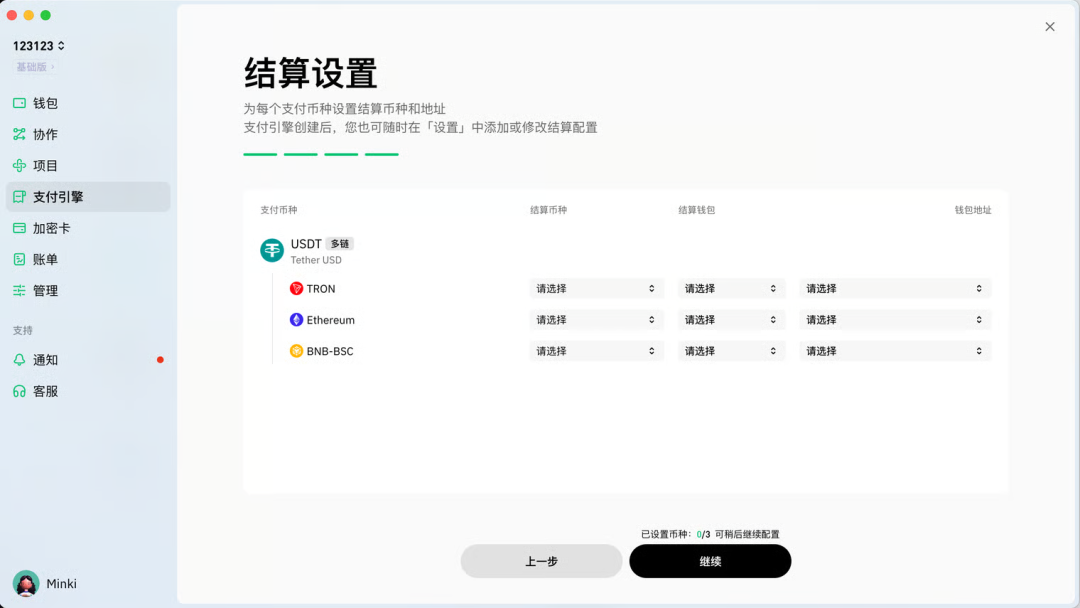Open the wallet address dropdown for BNB-BSC
1080x608 pixels.
tap(894, 351)
